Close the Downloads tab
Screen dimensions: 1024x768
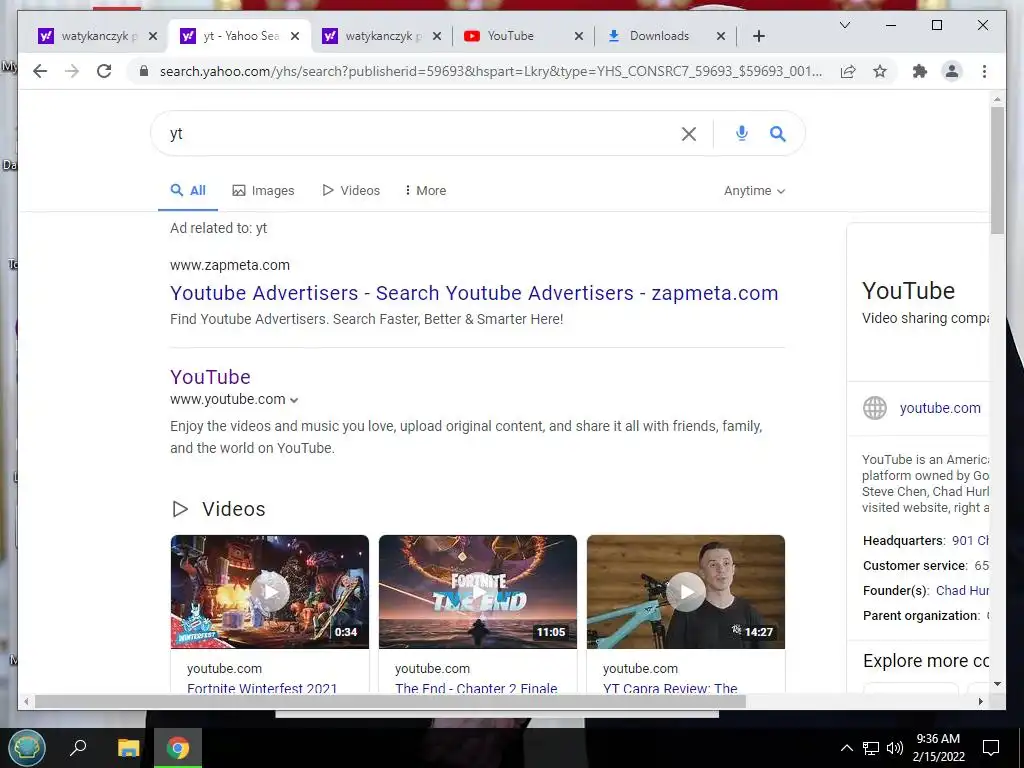click(x=721, y=36)
